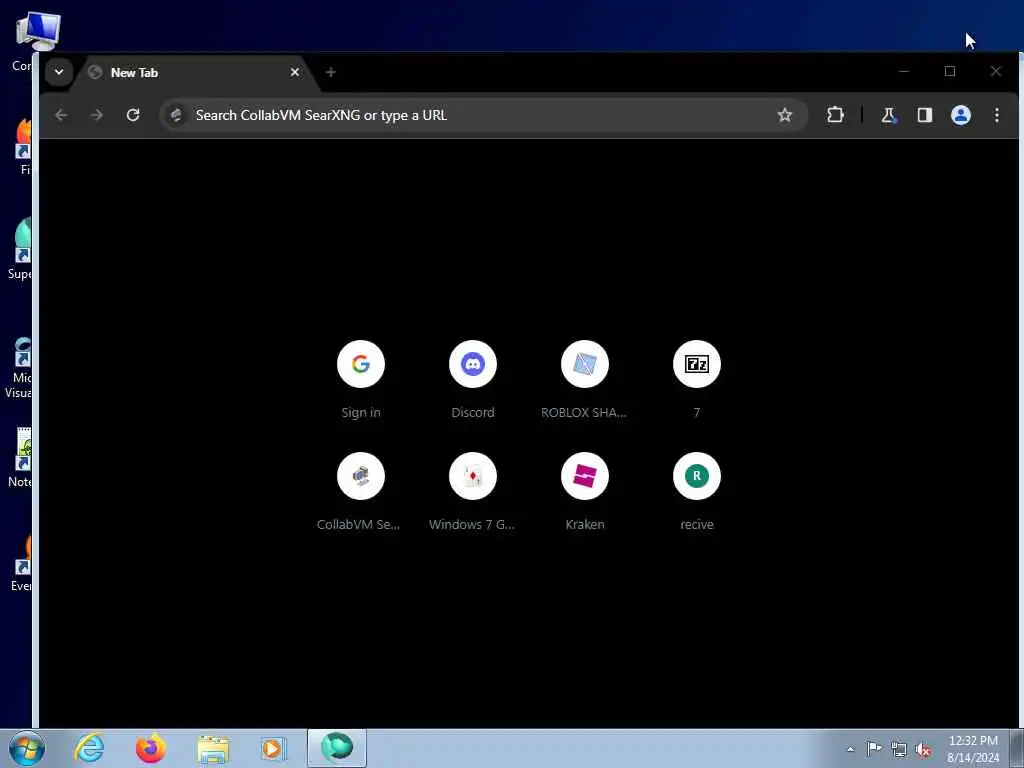This screenshot has width=1024, height=768.
Task: Open the three-dot browser menu
Action: [997, 115]
